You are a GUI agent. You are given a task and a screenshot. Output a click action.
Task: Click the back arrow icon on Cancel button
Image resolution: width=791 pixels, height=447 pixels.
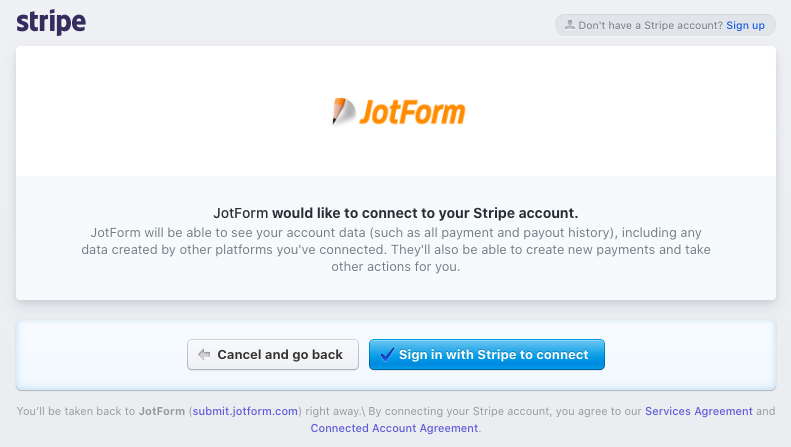tap(204, 354)
